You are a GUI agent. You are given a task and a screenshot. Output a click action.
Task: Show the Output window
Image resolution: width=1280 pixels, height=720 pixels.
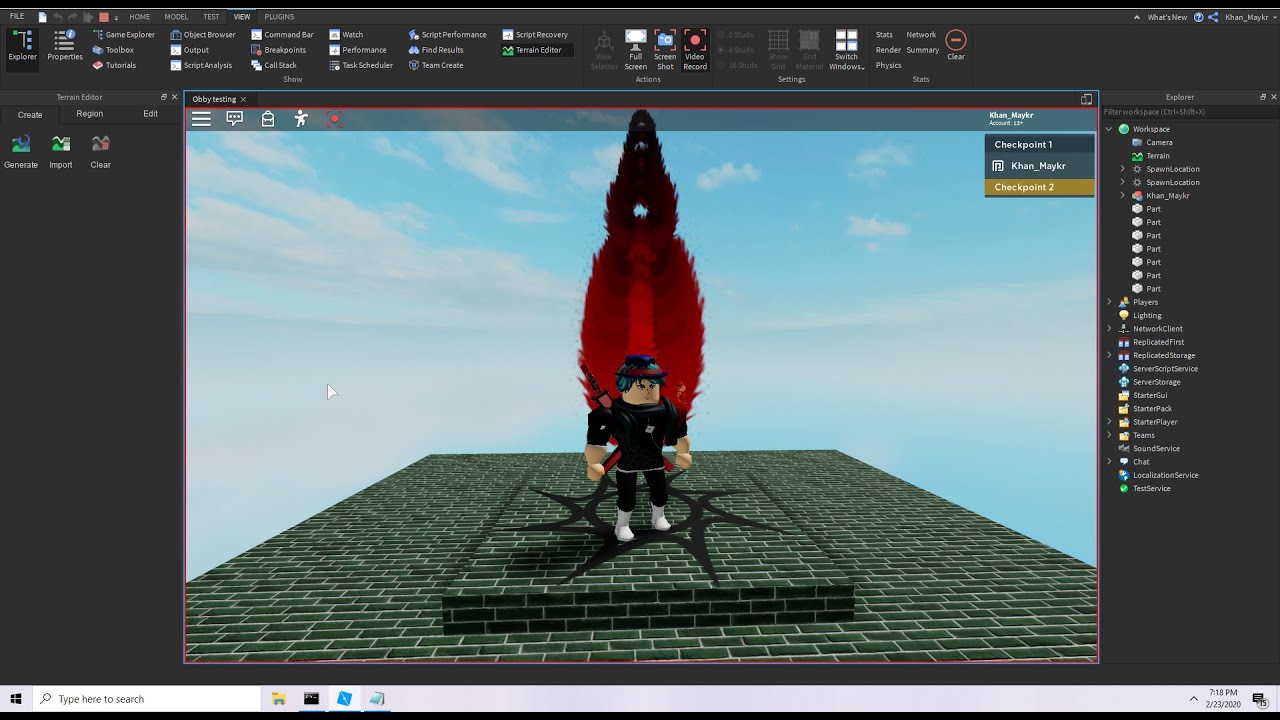tap(190, 50)
